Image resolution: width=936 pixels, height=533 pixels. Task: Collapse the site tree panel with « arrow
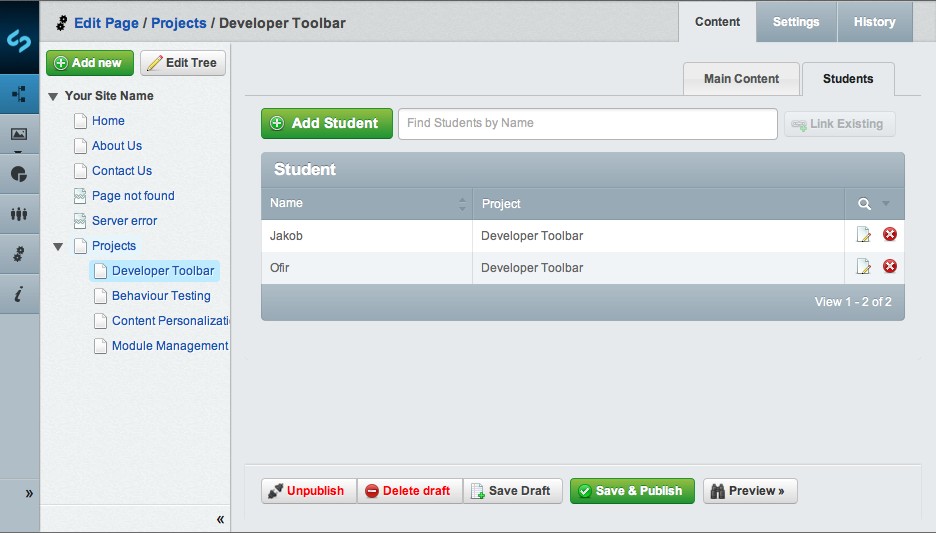[x=220, y=519]
